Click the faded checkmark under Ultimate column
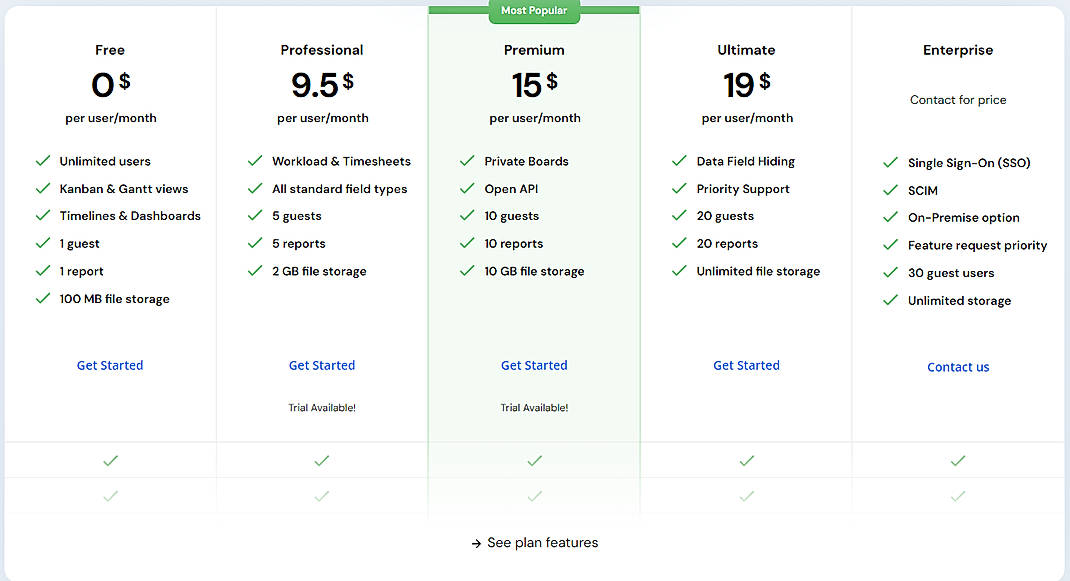 click(x=746, y=495)
